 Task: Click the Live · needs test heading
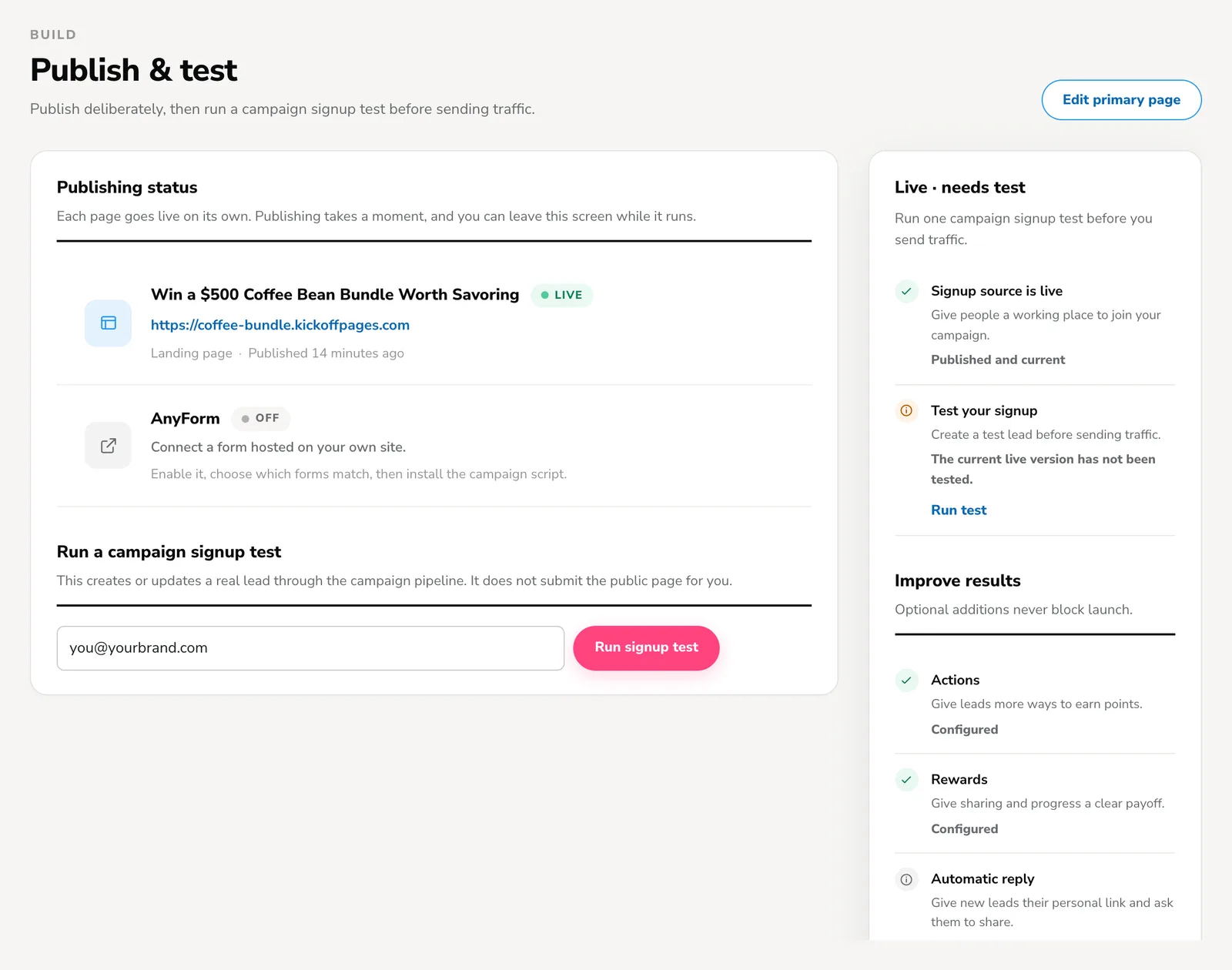[x=959, y=188]
